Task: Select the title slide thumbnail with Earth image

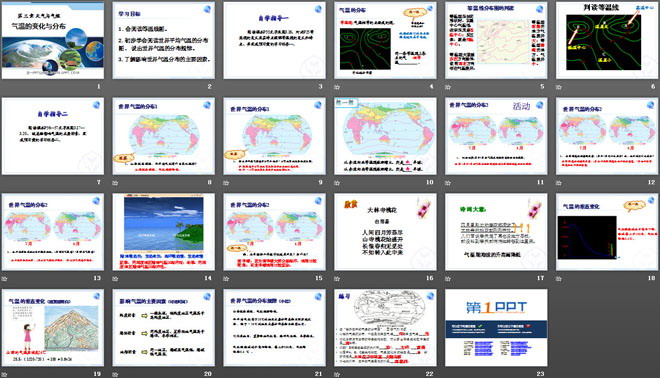Action: [53, 40]
